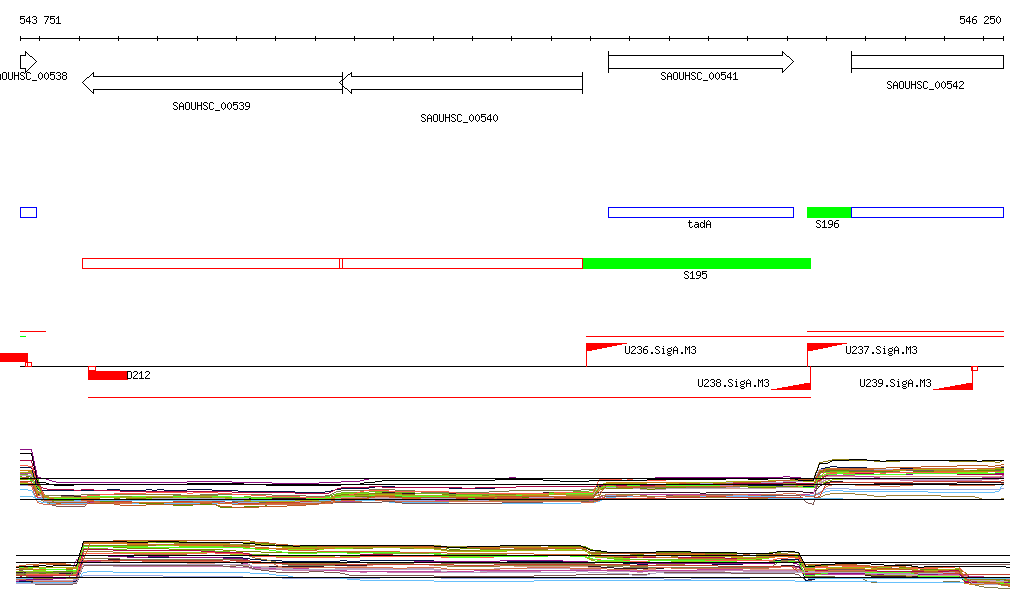Viewport: 1024px width, 611px height.
Task: Select the SAOUHSC_00539 gene arrow
Action: [212, 83]
